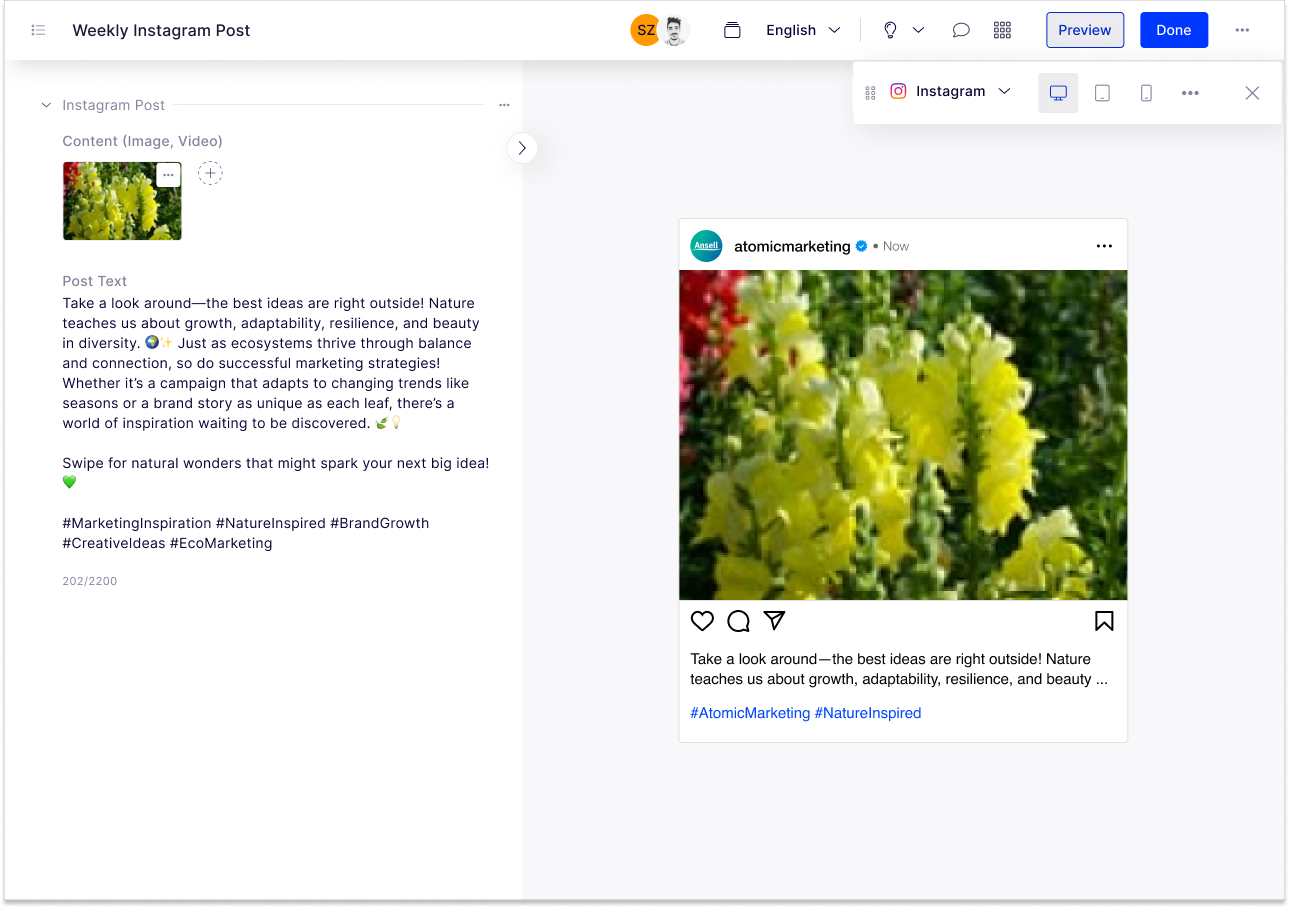Click the Weekly Instagram Post title
The height and width of the screenshot is (908, 1289).
[x=161, y=30]
